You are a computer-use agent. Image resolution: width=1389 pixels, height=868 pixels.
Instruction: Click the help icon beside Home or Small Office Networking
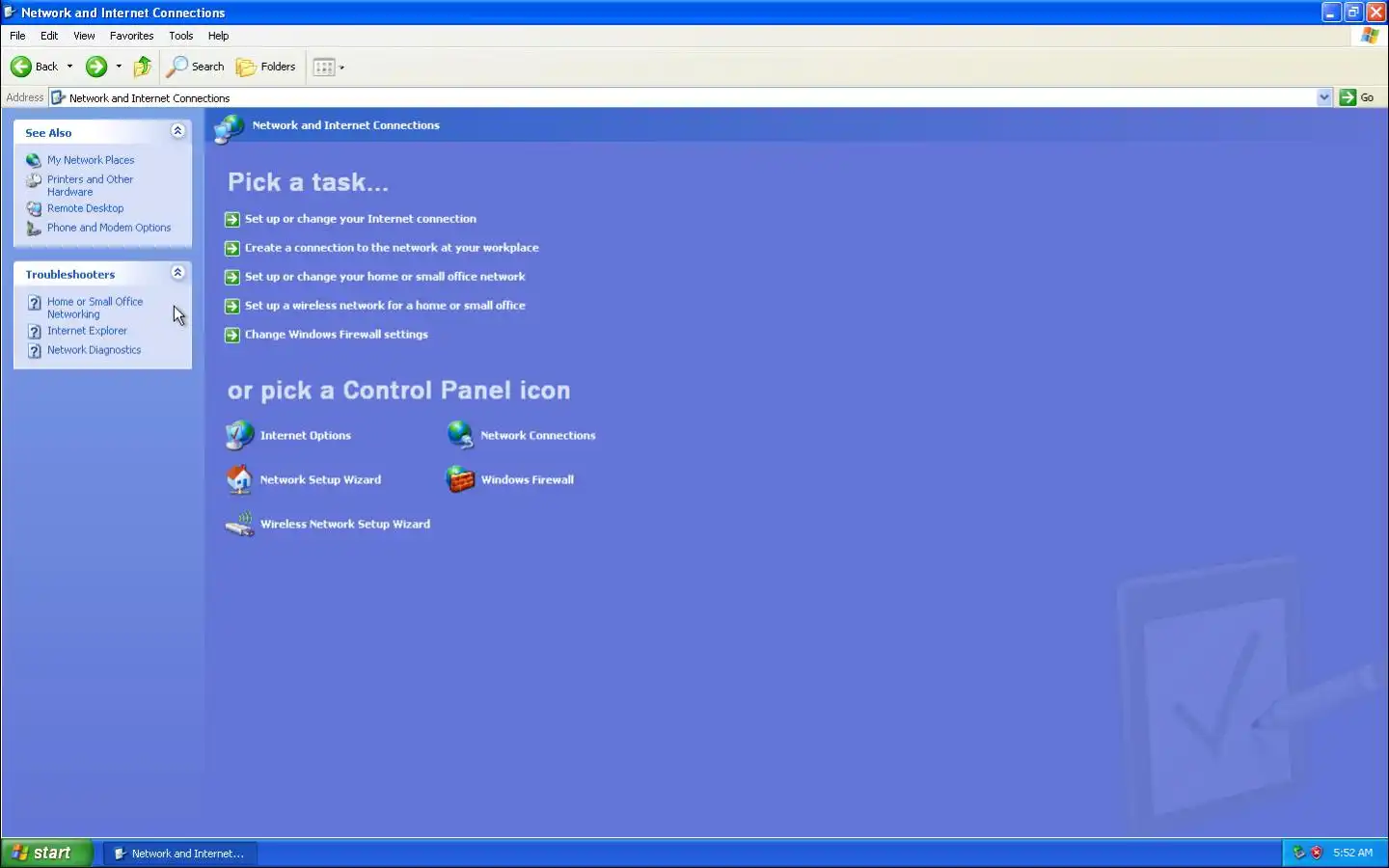(35, 303)
